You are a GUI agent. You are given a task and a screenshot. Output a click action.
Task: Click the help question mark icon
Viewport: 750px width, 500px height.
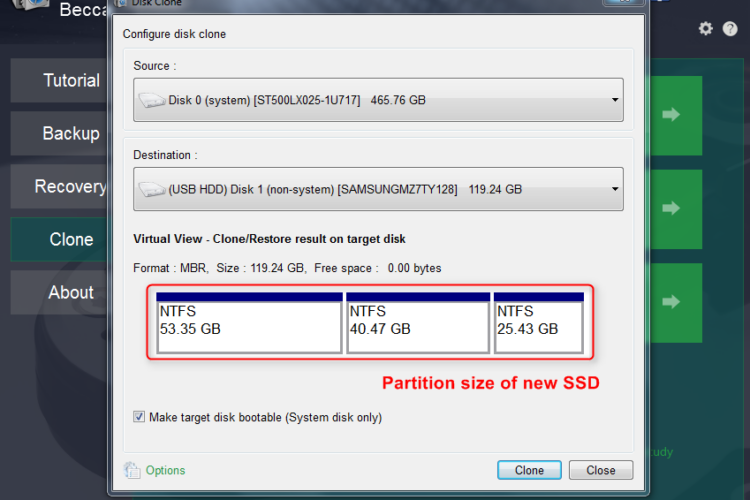coord(730,28)
